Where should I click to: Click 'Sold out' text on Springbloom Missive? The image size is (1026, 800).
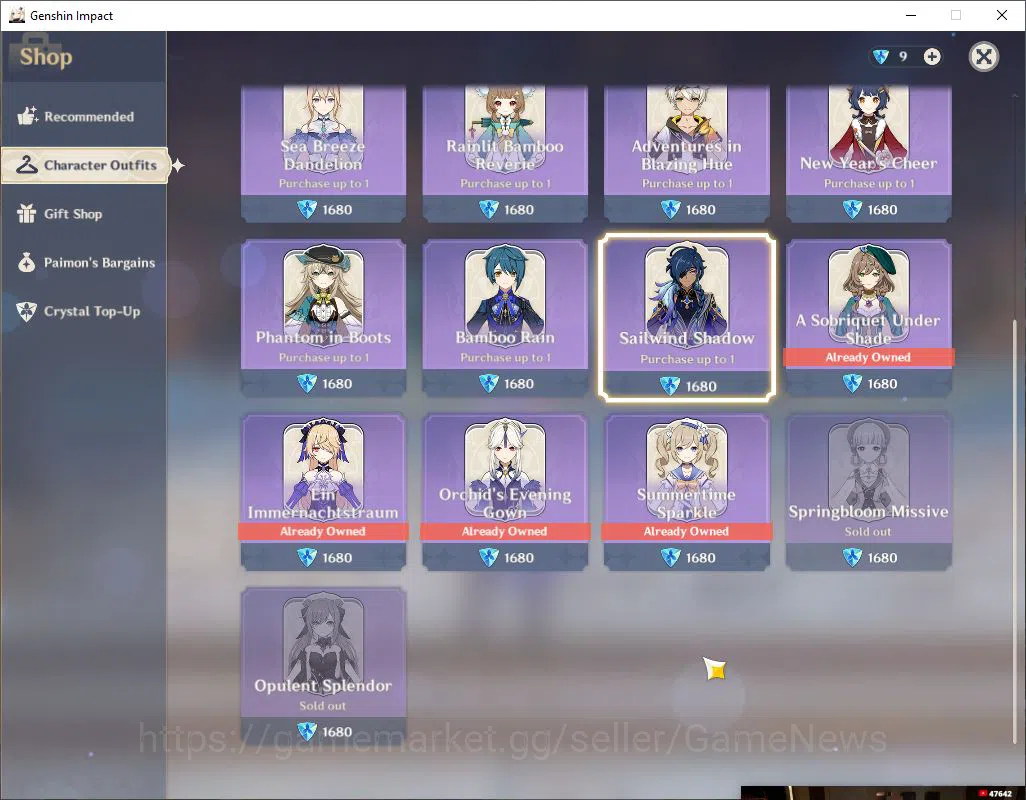click(868, 532)
